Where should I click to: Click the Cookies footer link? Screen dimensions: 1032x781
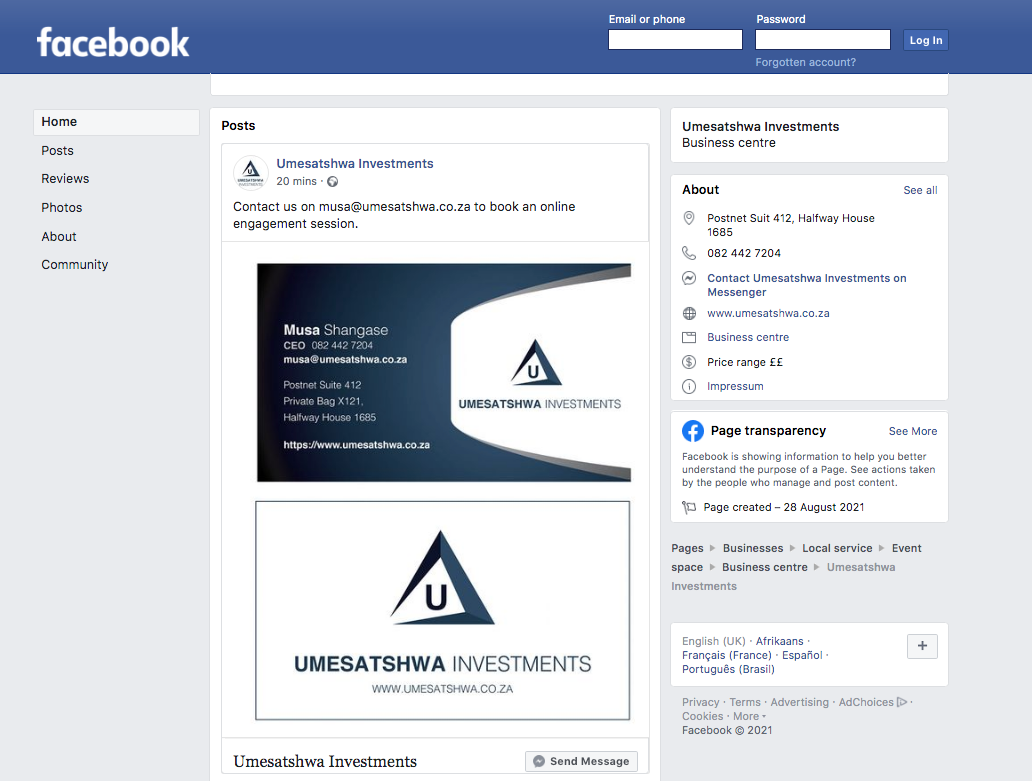702,717
